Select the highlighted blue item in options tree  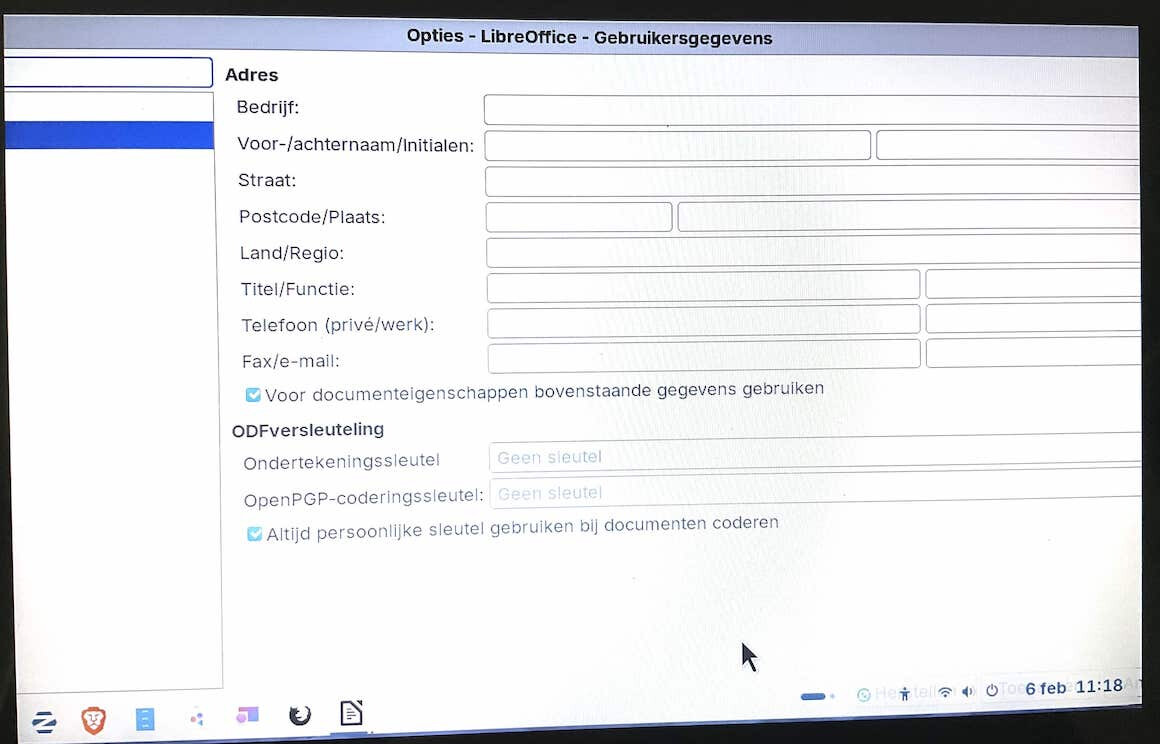pyautogui.click(x=108, y=136)
